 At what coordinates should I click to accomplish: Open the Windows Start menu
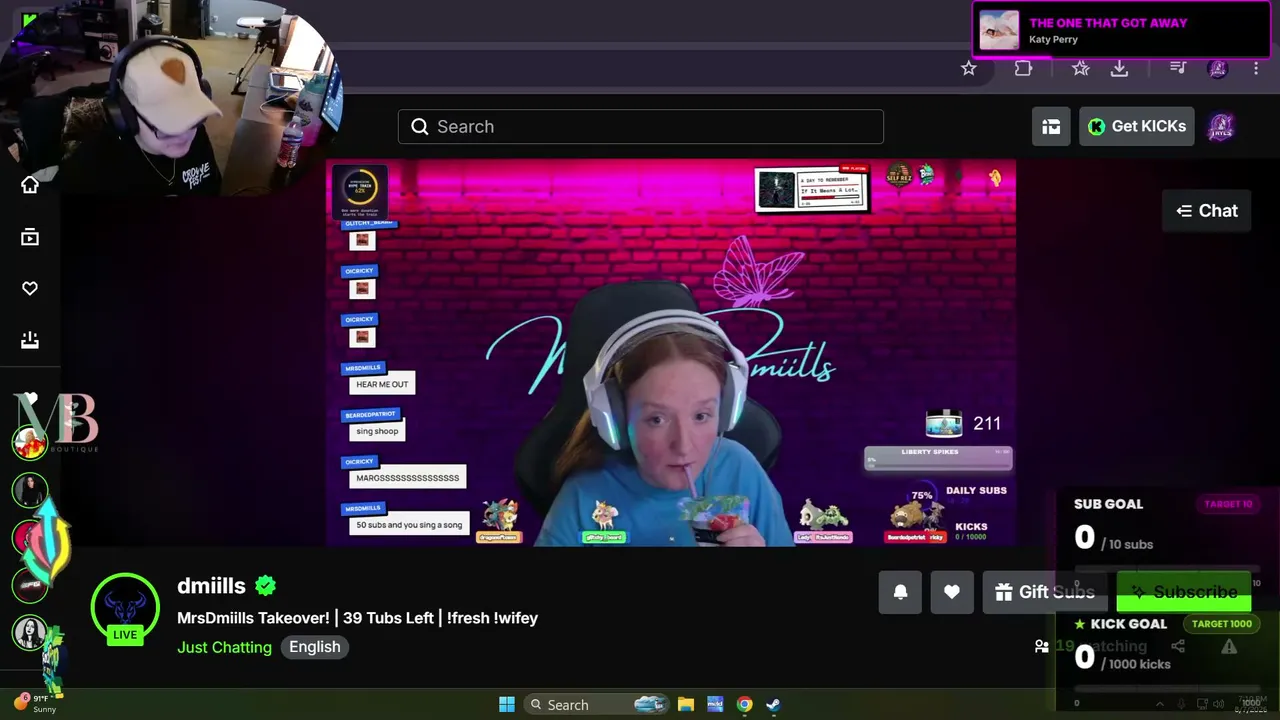[507, 705]
